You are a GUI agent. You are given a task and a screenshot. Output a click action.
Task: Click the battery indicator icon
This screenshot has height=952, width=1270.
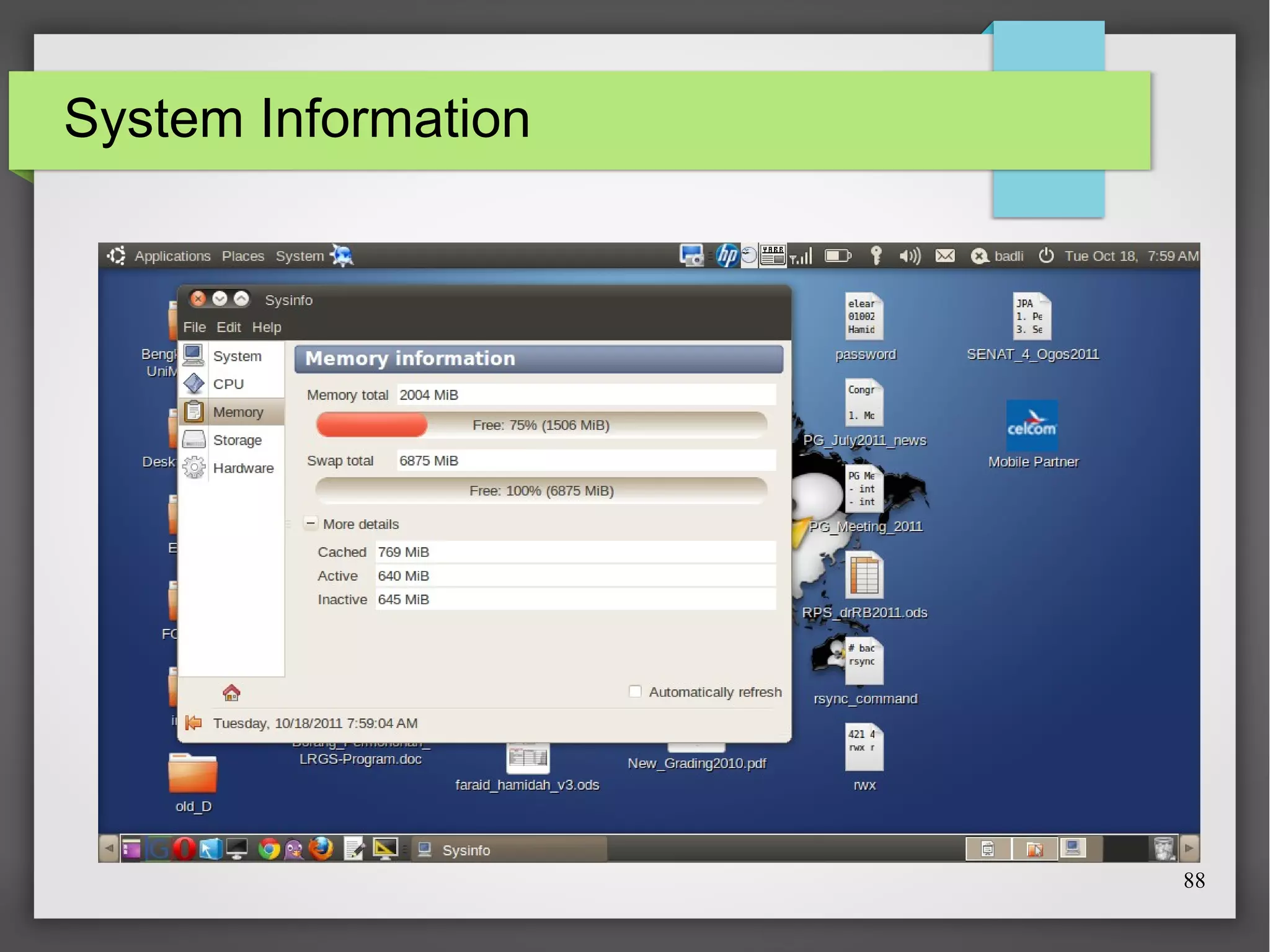coord(838,256)
